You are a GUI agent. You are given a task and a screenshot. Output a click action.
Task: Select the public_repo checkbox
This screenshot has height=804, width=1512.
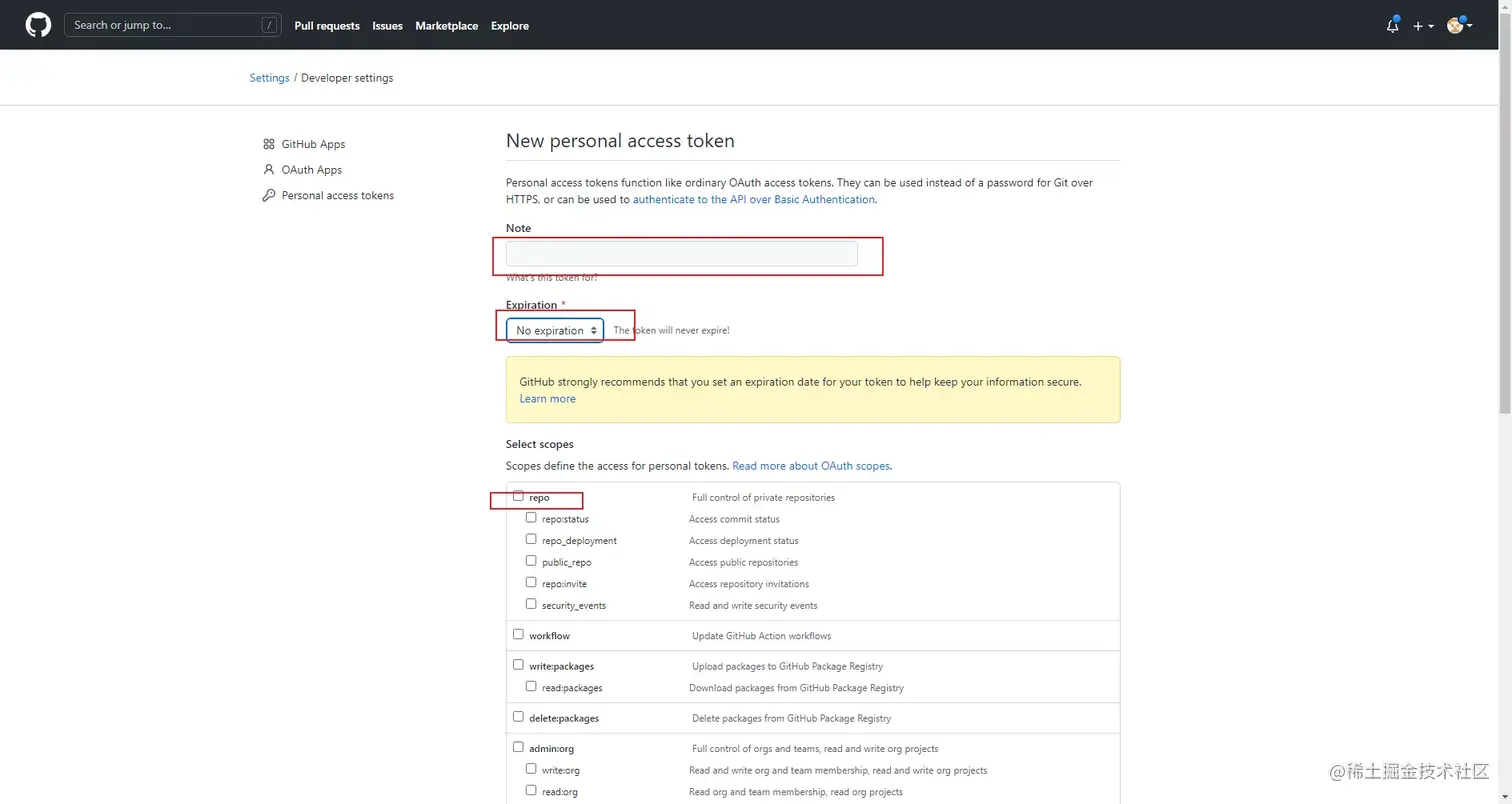point(531,561)
